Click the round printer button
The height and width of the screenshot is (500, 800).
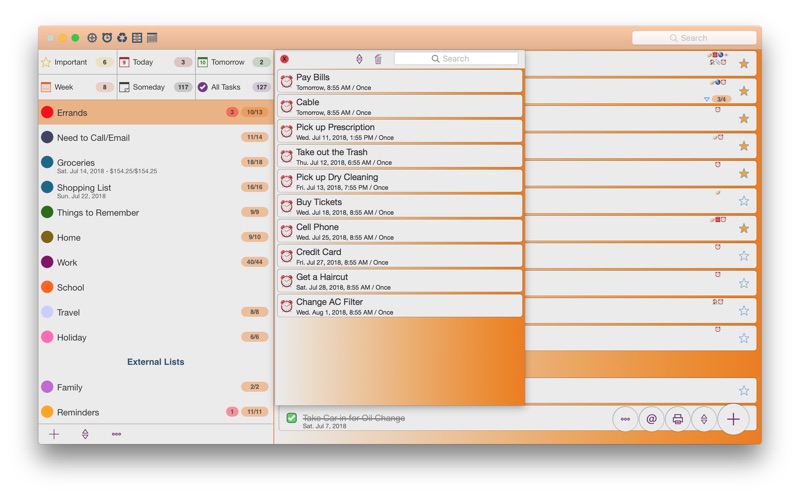[678, 419]
